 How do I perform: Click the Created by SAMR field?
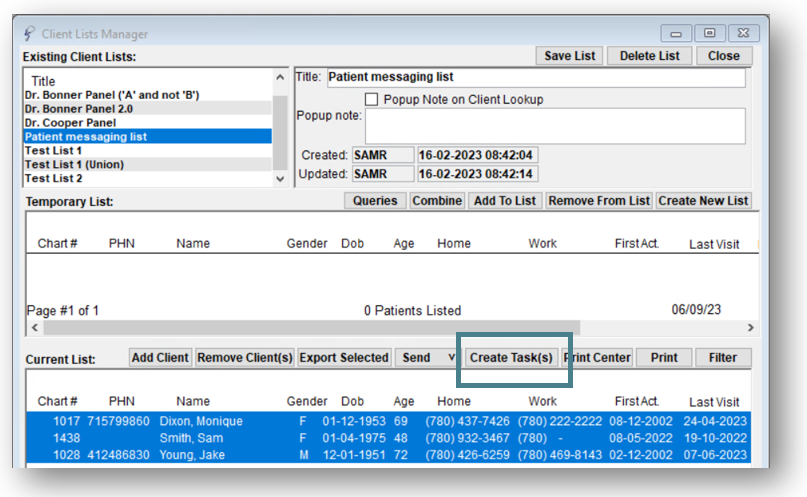pos(383,155)
